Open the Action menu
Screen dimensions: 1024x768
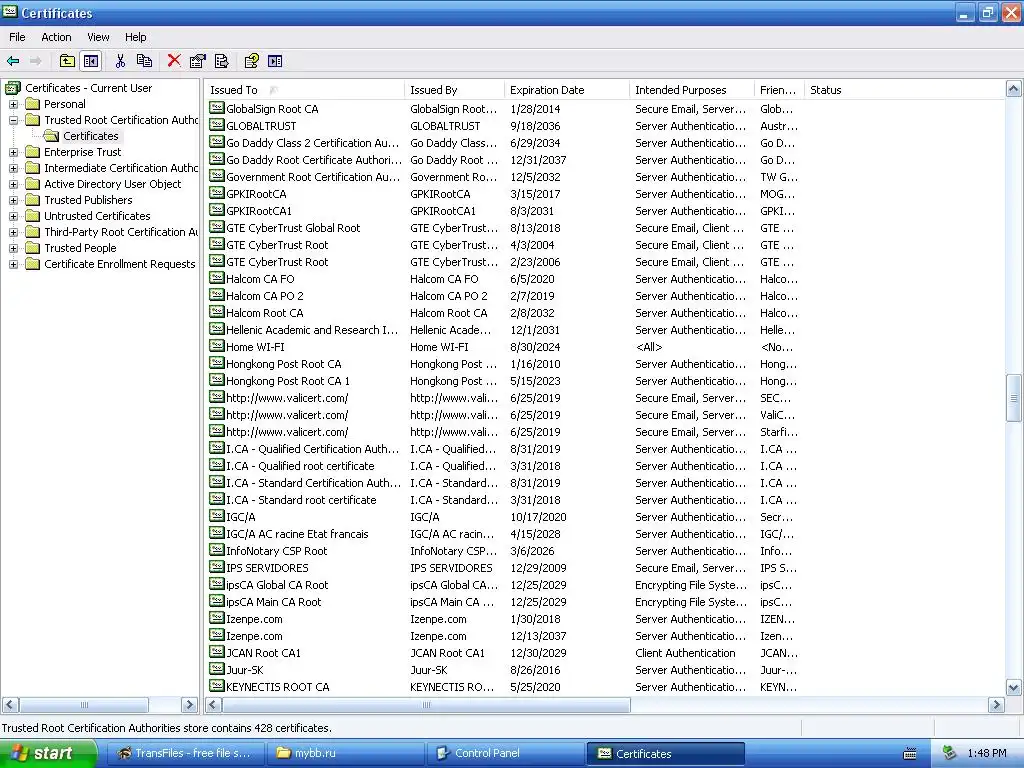[56, 37]
